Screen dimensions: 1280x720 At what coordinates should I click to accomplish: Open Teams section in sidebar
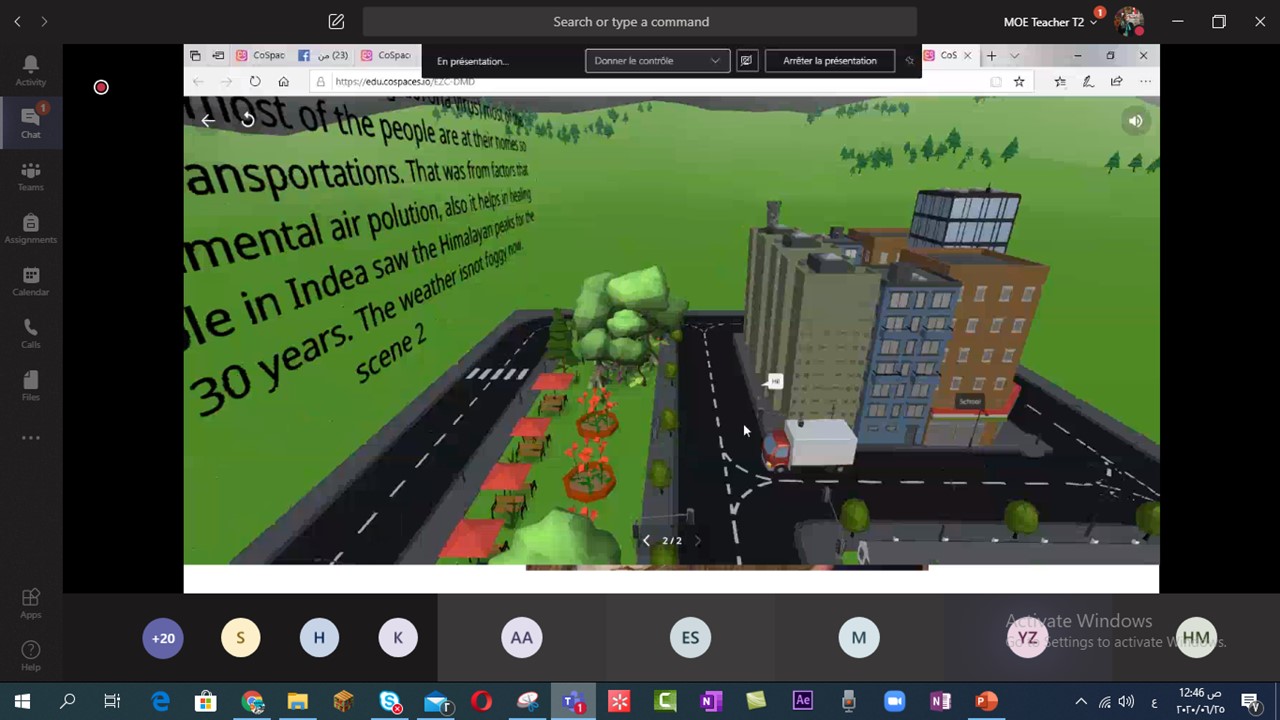[x=31, y=176]
